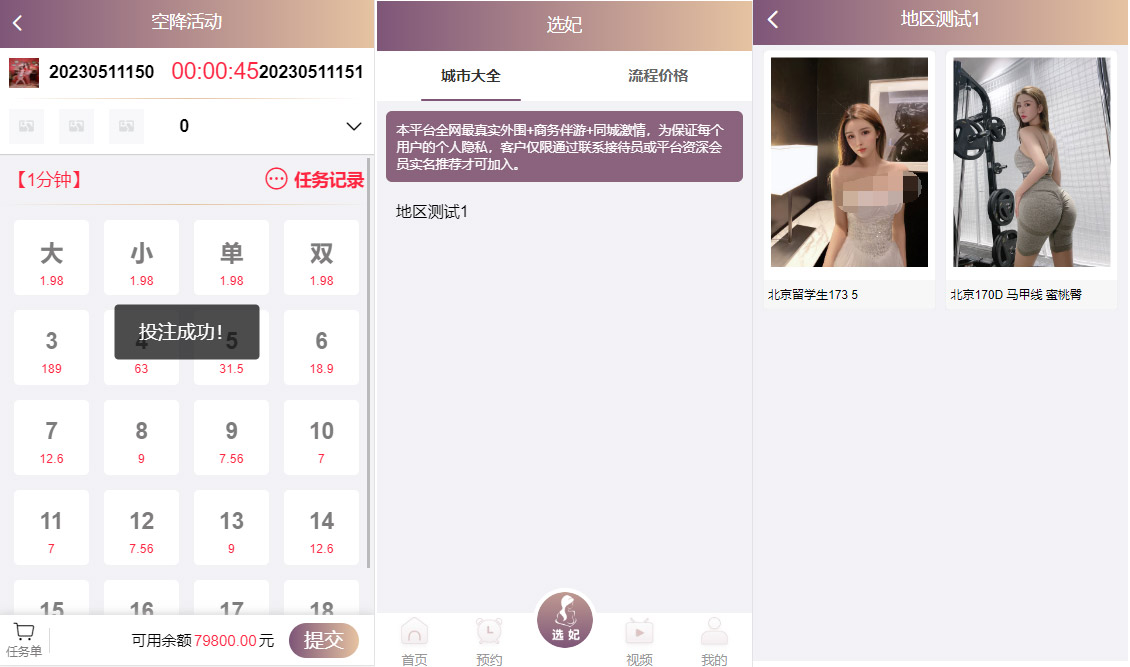Choose number 12 with odds 7.56

pyautogui.click(x=141, y=528)
